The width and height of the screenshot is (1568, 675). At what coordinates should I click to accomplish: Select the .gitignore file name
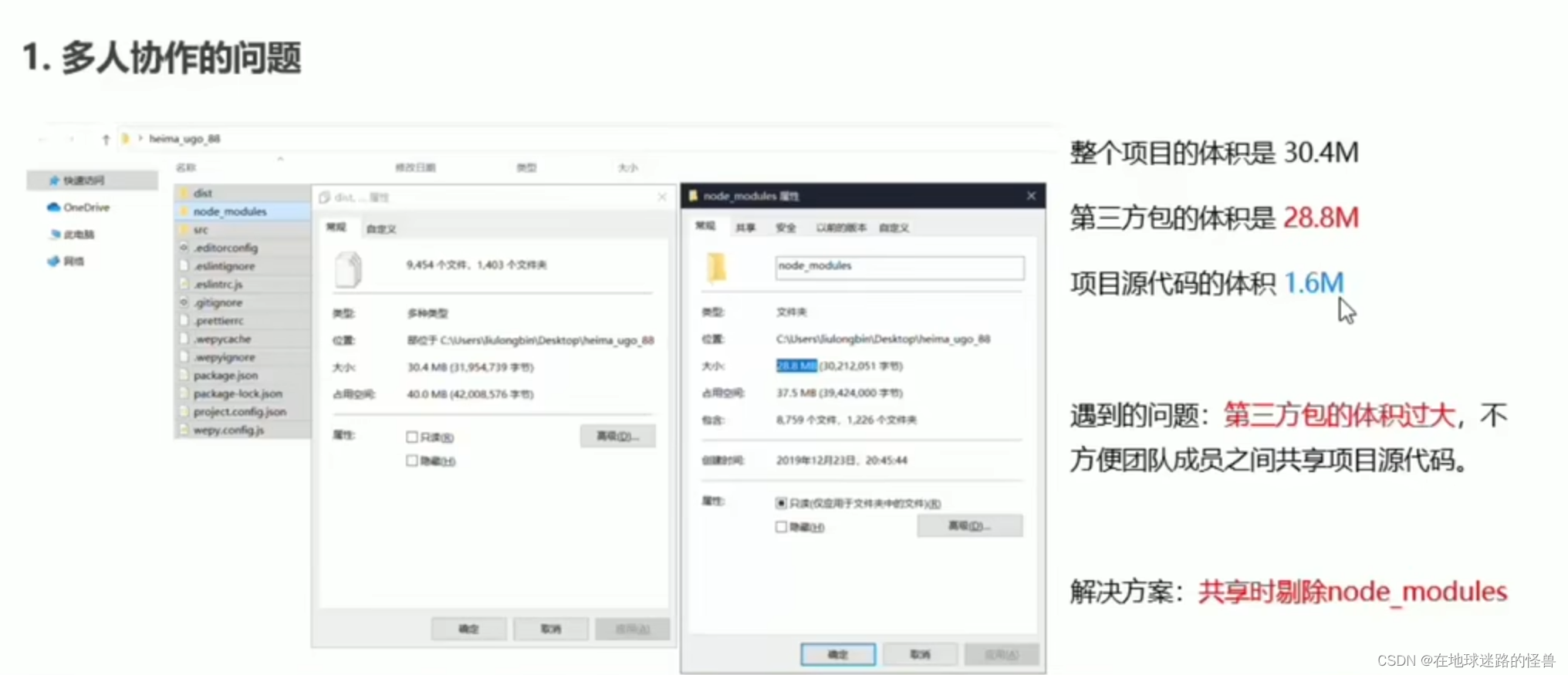click(218, 302)
